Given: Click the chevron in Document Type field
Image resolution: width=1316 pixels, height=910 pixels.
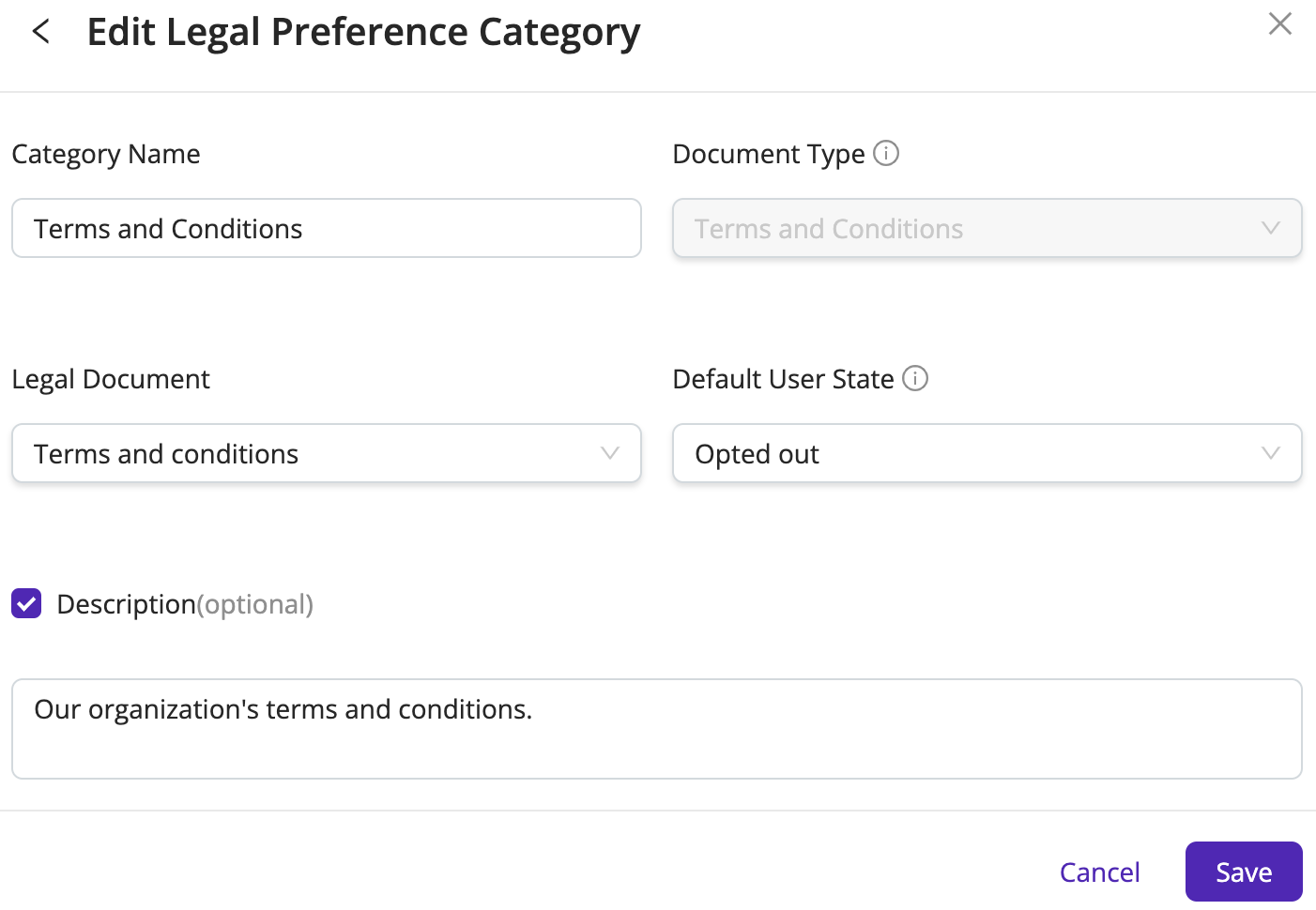Looking at the screenshot, I should (1271, 228).
